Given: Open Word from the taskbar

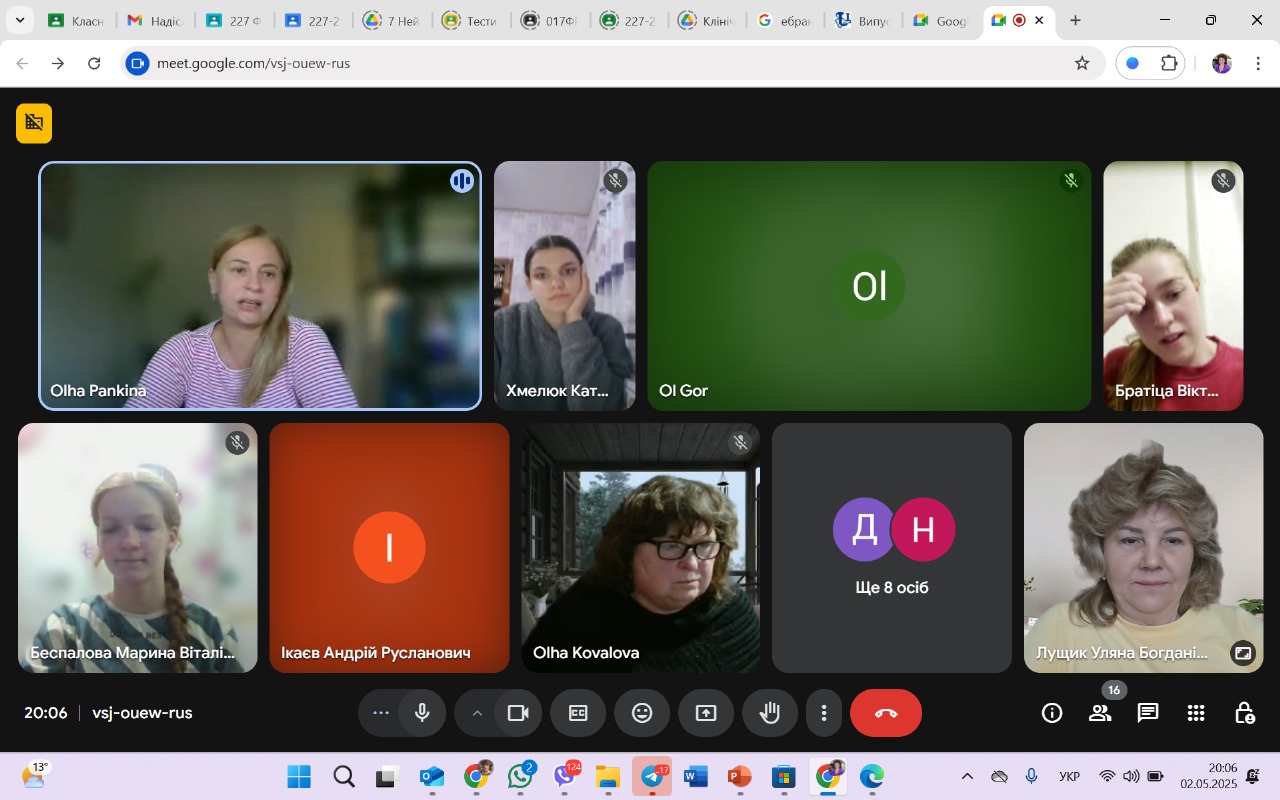Looking at the screenshot, I should click(x=696, y=776).
